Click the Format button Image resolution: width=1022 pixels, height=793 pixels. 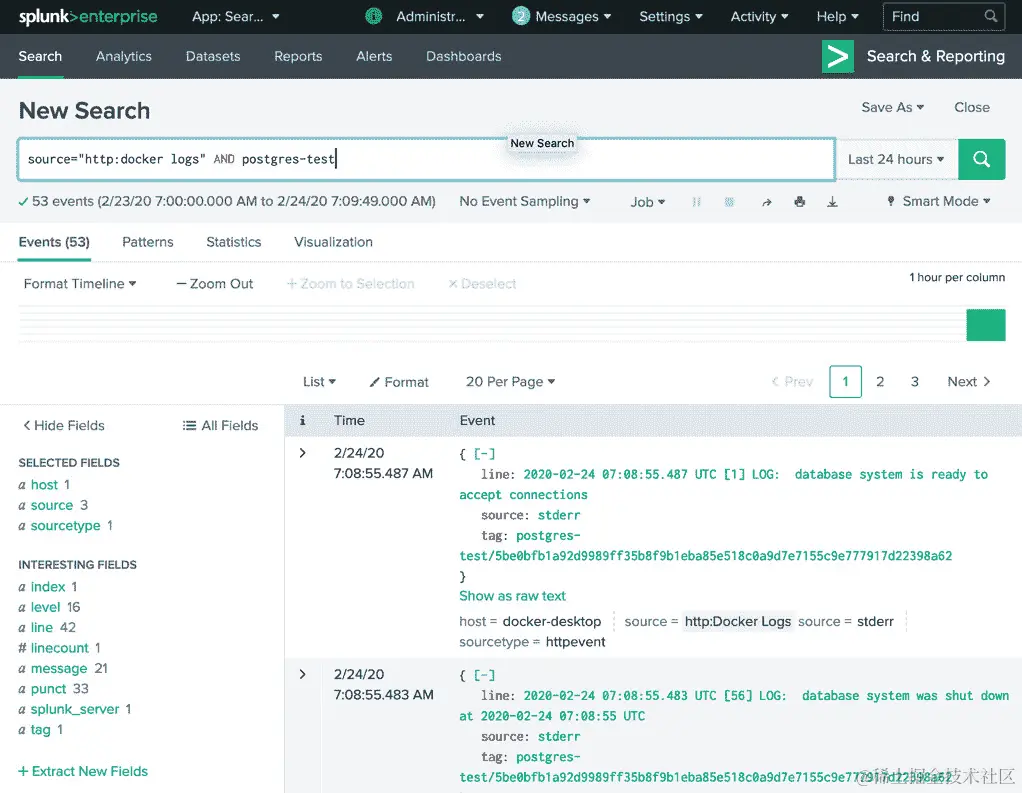[x=399, y=382]
